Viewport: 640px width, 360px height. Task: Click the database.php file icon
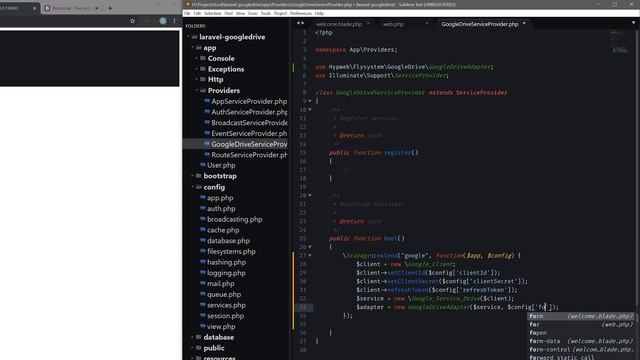(x=203, y=240)
